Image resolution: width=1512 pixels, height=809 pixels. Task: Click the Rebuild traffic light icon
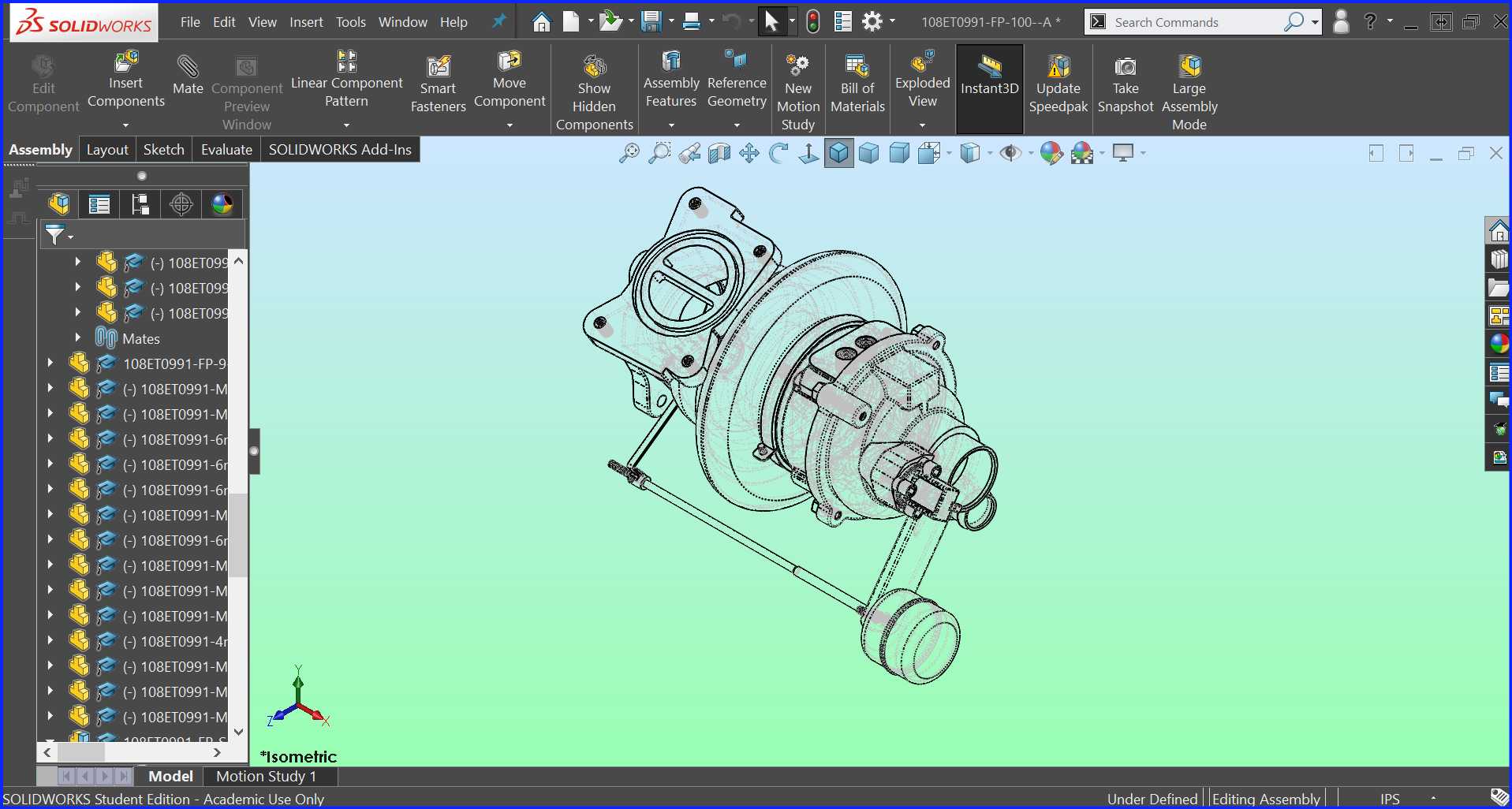813,22
